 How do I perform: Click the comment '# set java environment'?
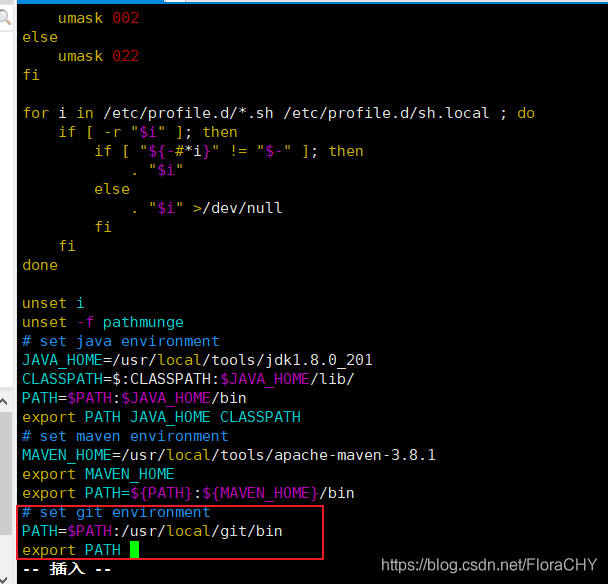tap(121, 341)
